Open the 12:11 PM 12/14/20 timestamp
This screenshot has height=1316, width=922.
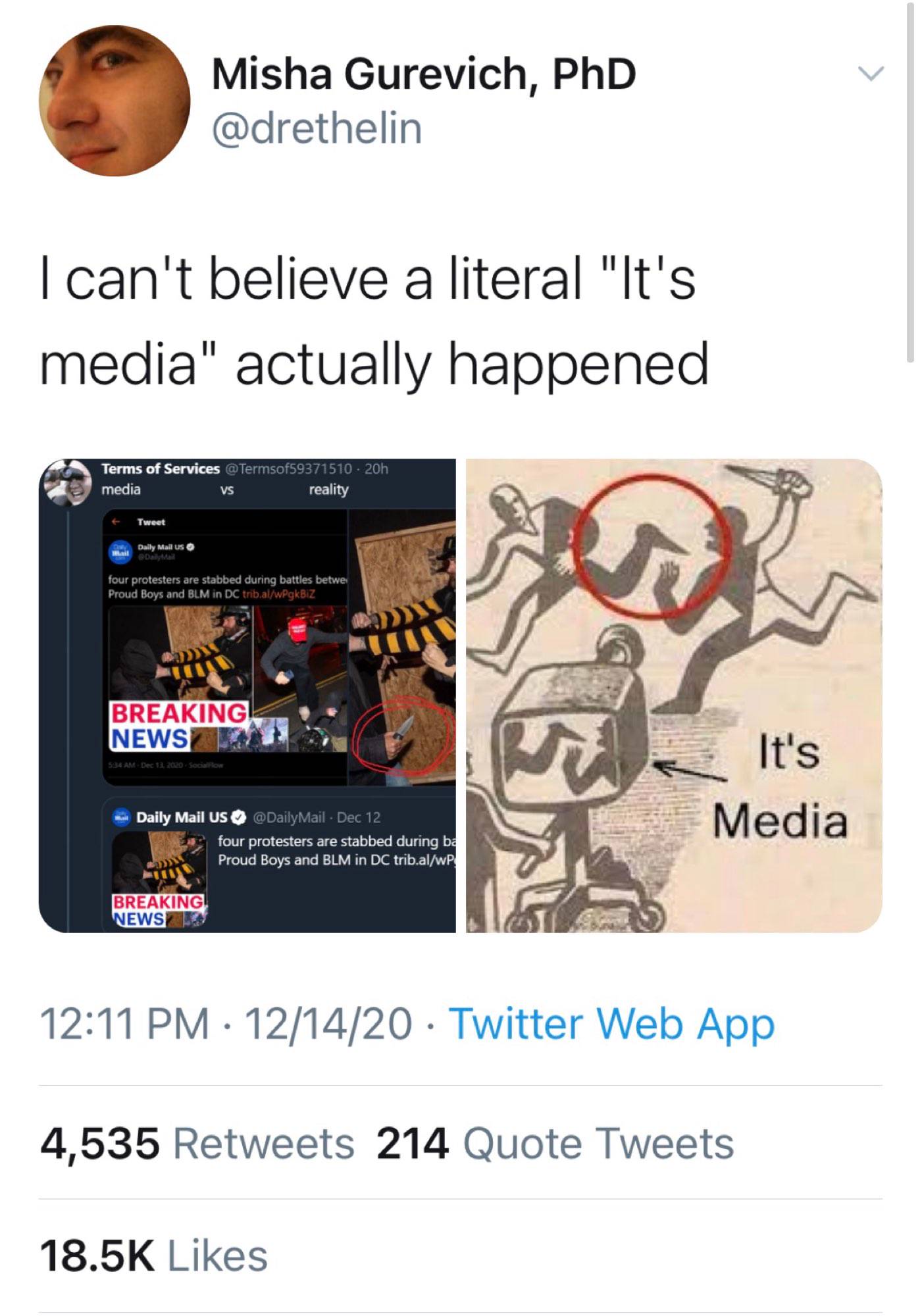226,1025
